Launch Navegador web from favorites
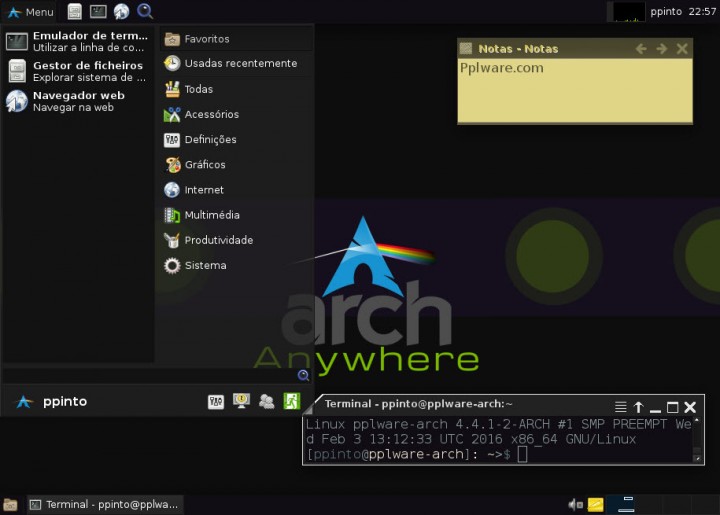 (x=77, y=101)
